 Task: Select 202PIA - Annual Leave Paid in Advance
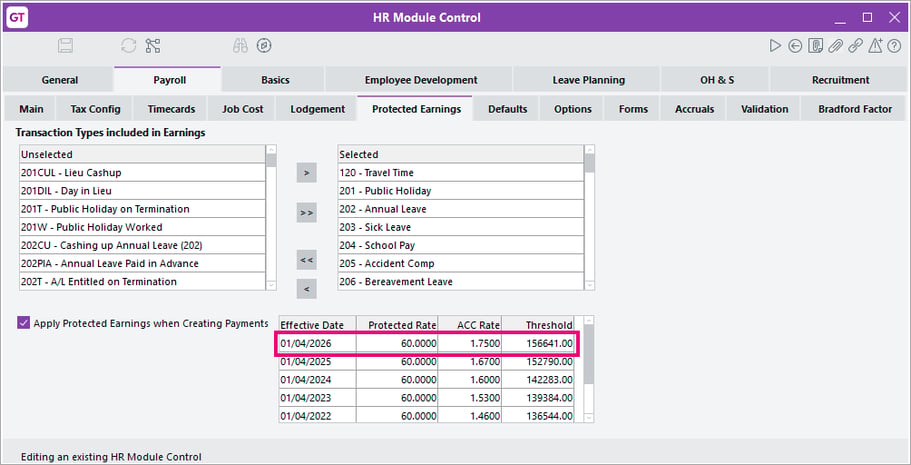click(142, 263)
